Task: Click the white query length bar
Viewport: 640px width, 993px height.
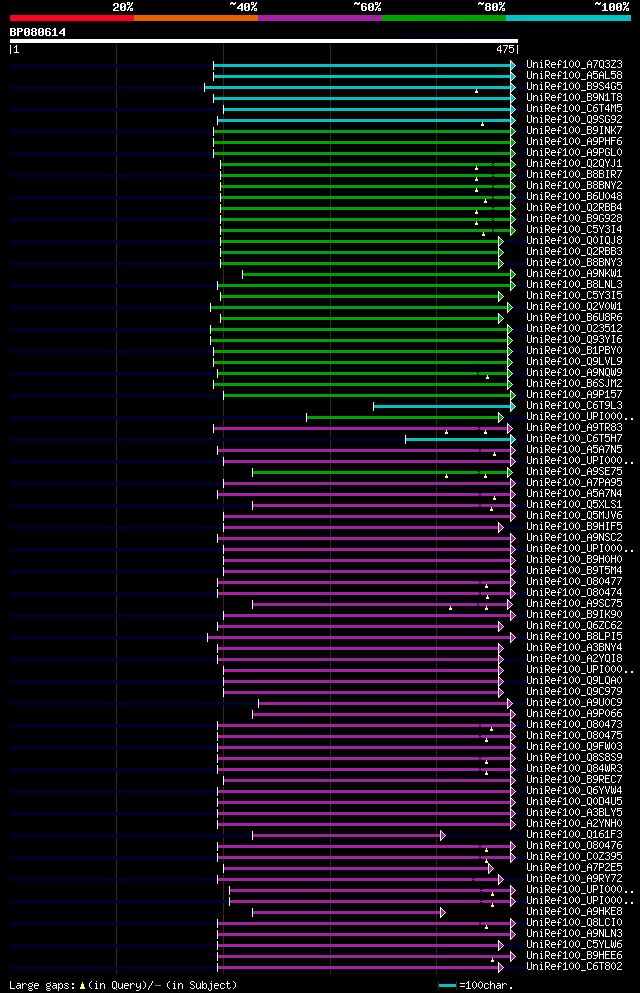Action: pos(264,41)
